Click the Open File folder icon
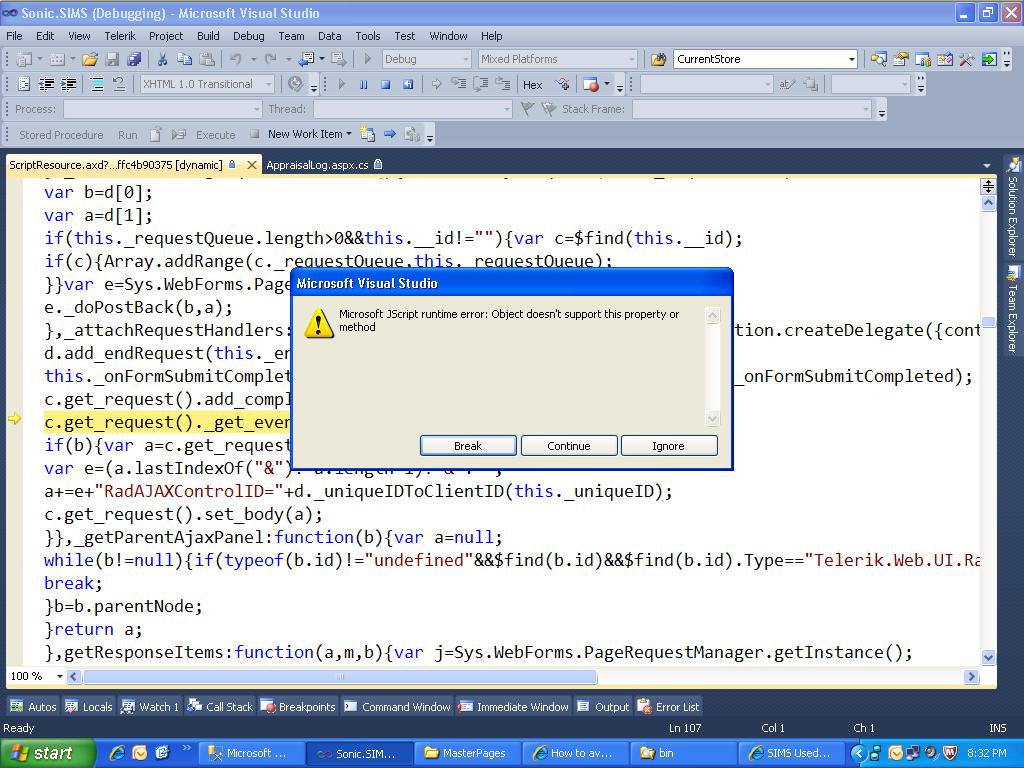This screenshot has width=1024, height=768. pos(90,59)
